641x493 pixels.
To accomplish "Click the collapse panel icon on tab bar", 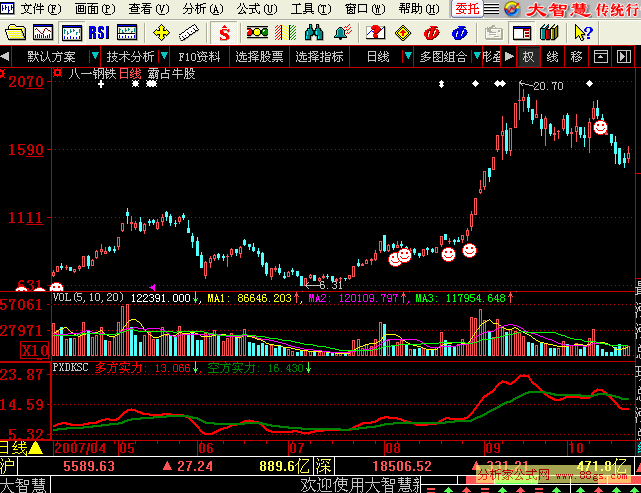I will 600,56.
